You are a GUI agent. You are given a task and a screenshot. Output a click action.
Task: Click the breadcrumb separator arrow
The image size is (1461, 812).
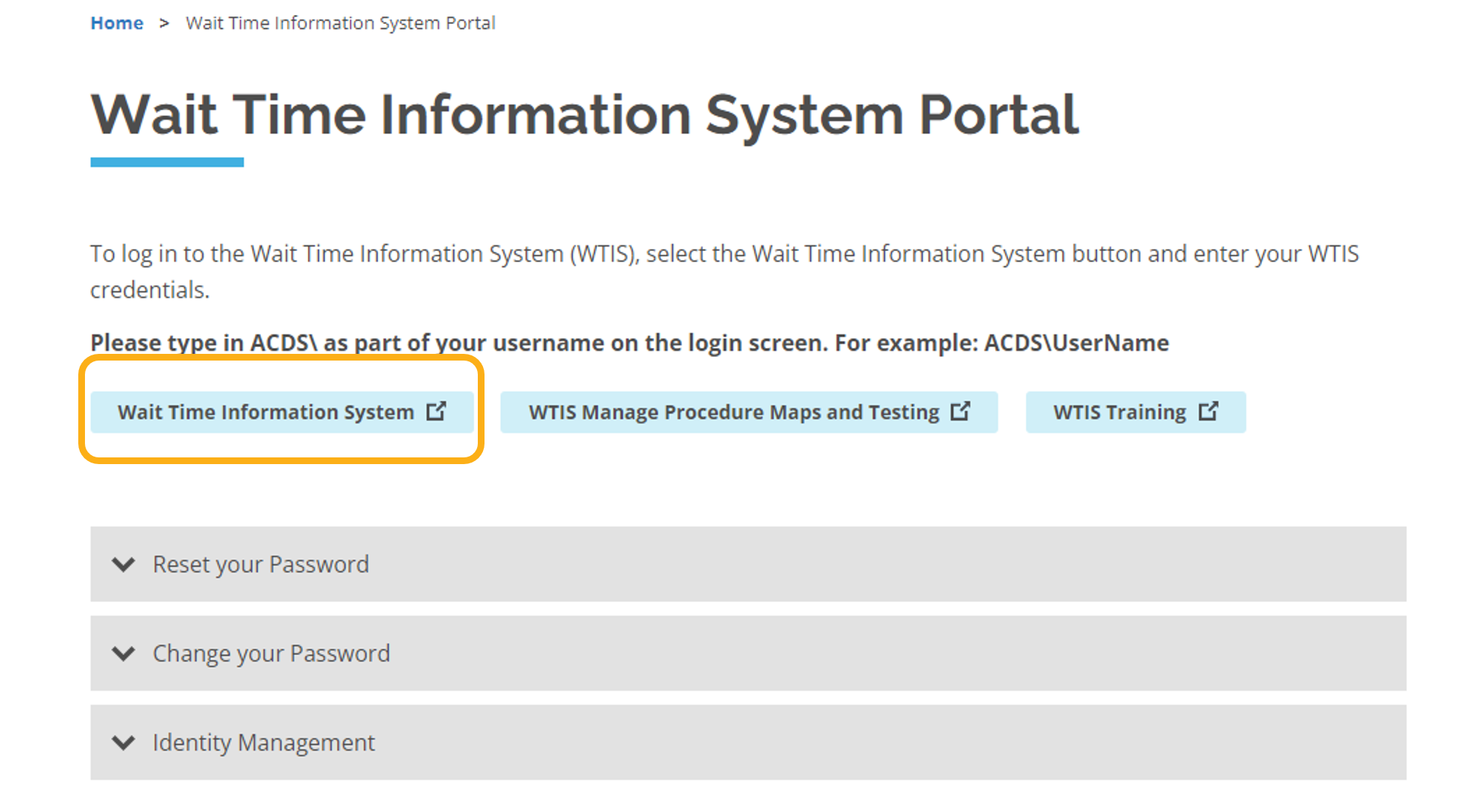pyautogui.click(x=164, y=23)
